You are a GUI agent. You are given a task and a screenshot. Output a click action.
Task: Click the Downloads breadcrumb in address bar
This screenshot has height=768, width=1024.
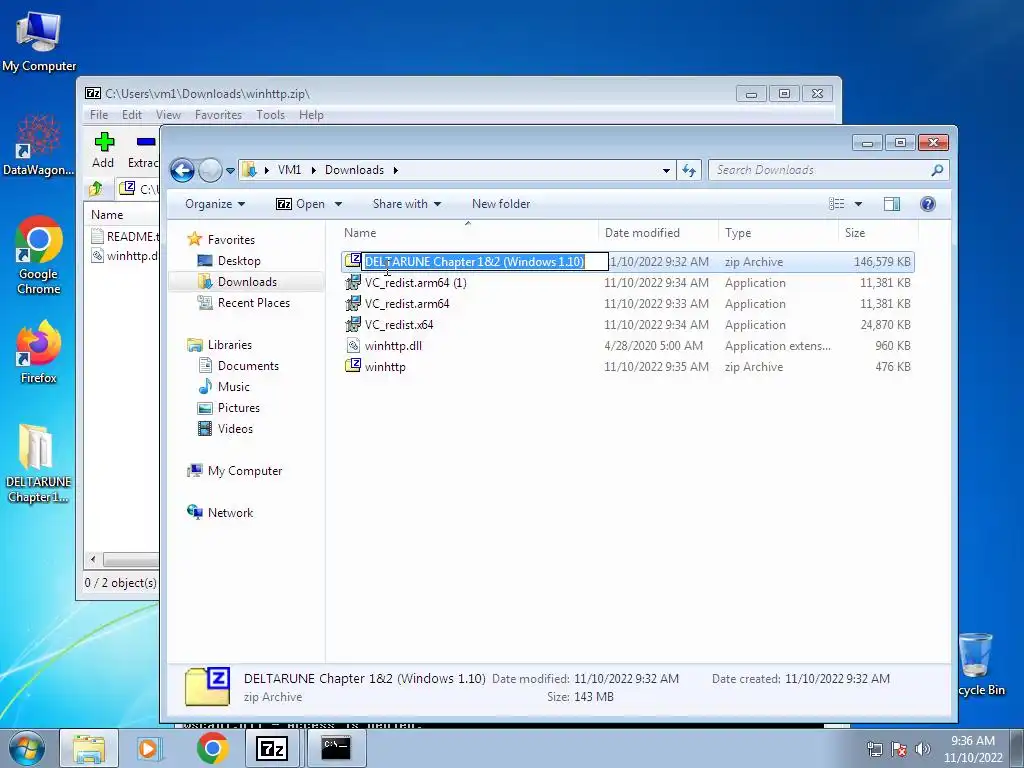click(x=354, y=170)
